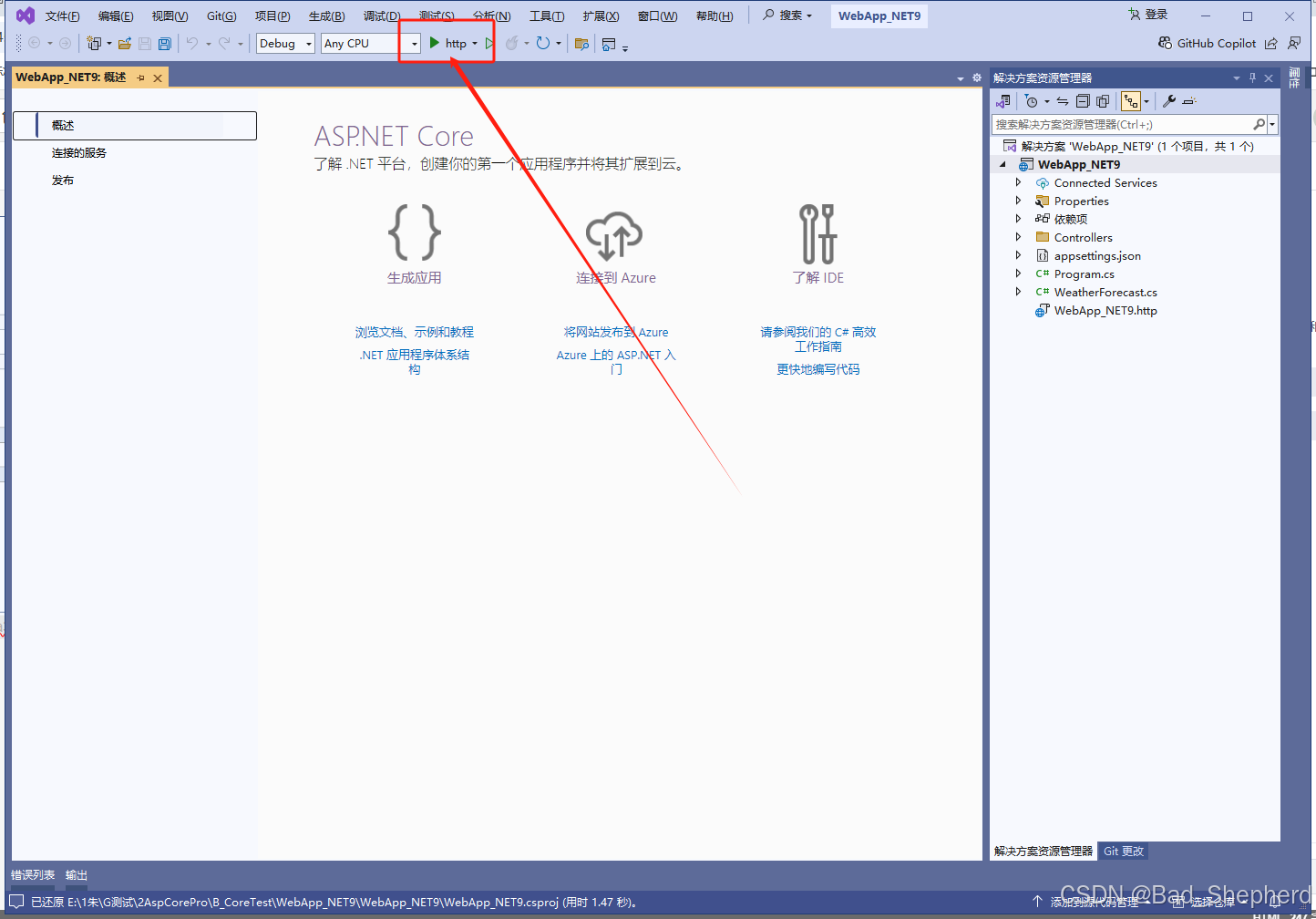Open the 工具(T) menu
The width and height of the screenshot is (1316, 919).
click(547, 15)
